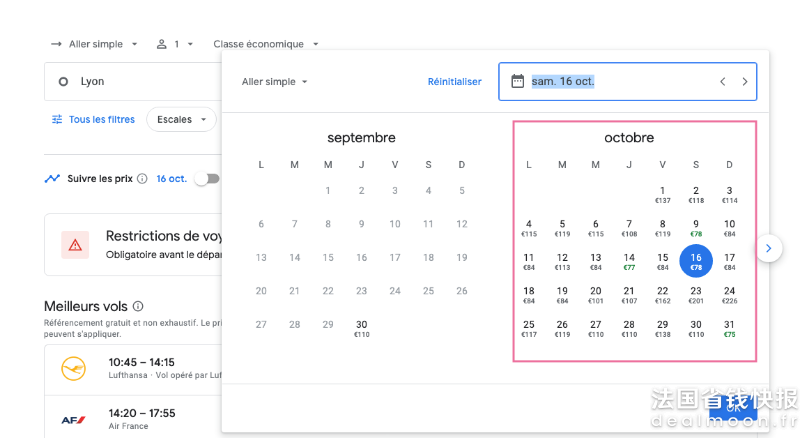The image size is (800, 438).
Task: Click the Lyon origin field
Action: [x=133, y=82]
